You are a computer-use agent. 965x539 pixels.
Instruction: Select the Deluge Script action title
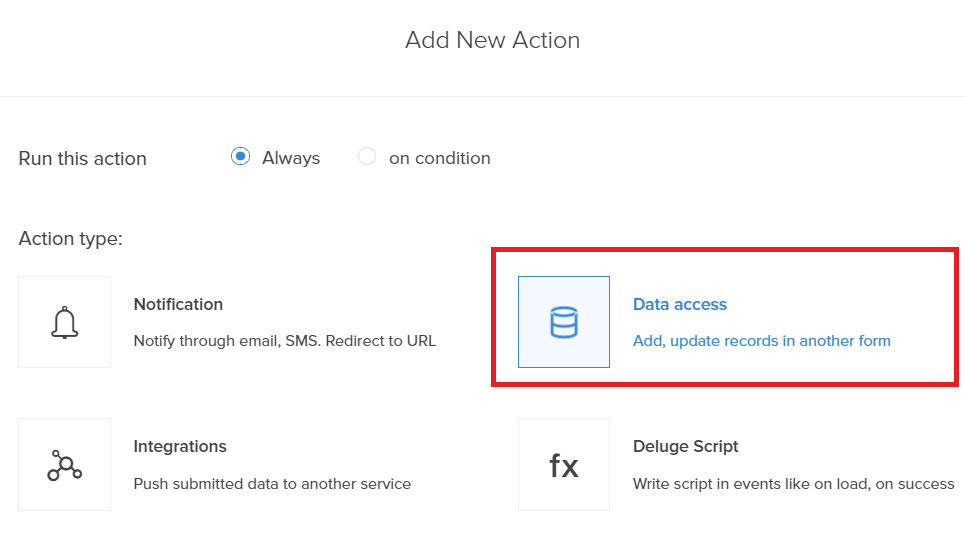(x=686, y=446)
